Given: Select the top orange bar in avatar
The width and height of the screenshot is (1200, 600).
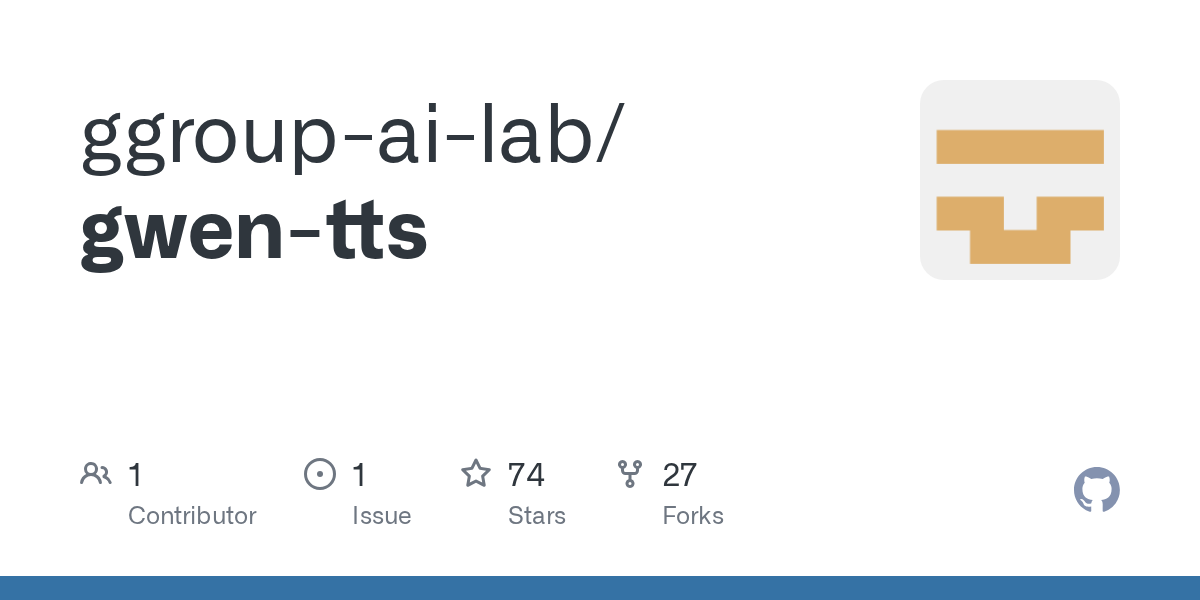Looking at the screenshot, I should [x=1019, y=147].
